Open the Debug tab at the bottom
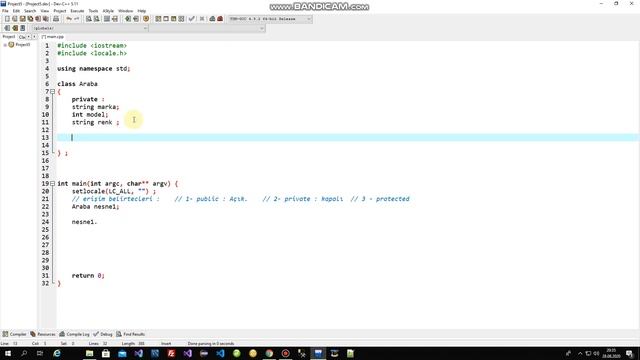 pos(103,334)
